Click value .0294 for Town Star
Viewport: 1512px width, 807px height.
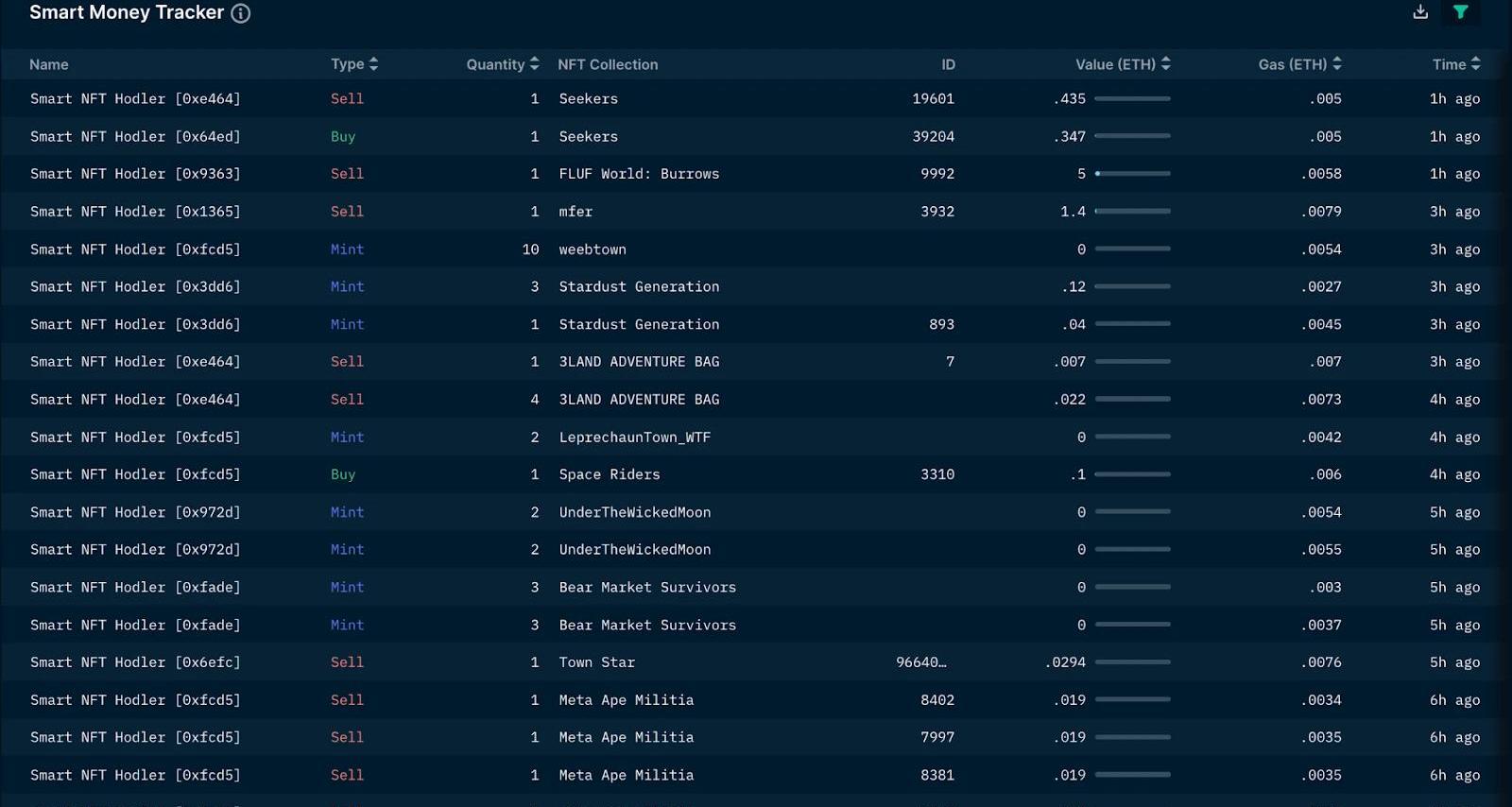pos(1065,662)
